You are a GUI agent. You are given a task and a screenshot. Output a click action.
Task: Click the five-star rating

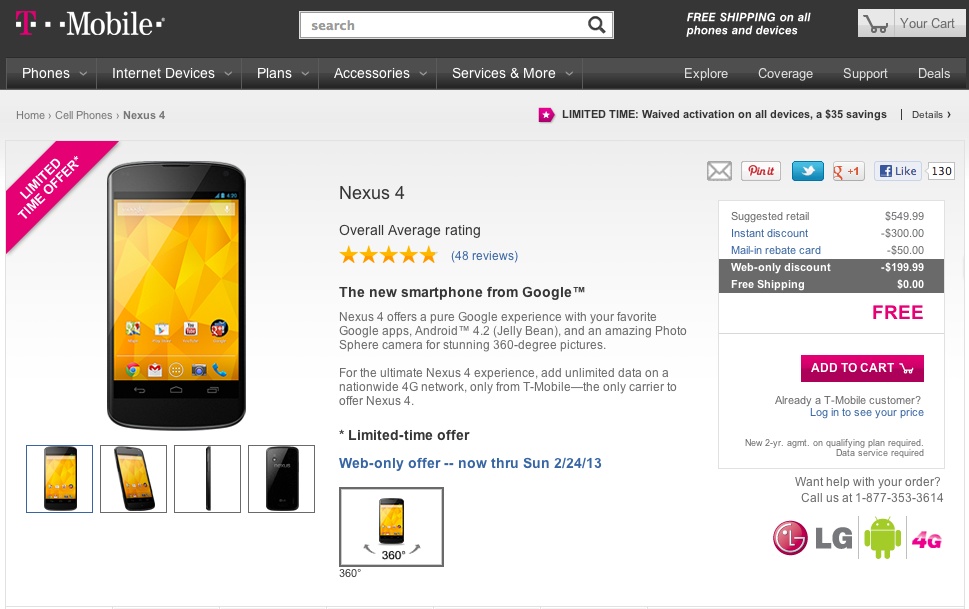tap(388, 255)
